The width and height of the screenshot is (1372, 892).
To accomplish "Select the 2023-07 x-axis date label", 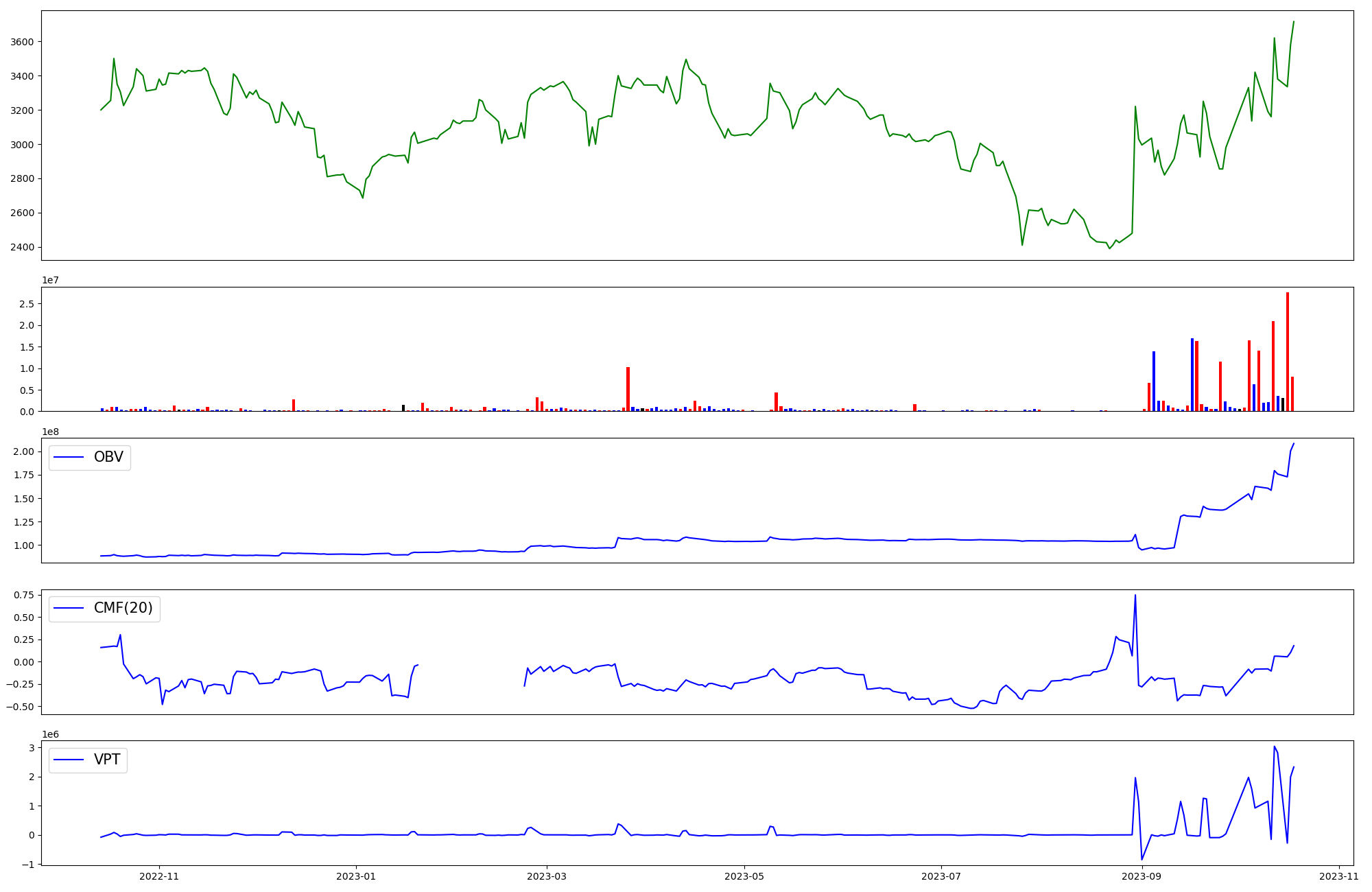I will tap(941, 876).
